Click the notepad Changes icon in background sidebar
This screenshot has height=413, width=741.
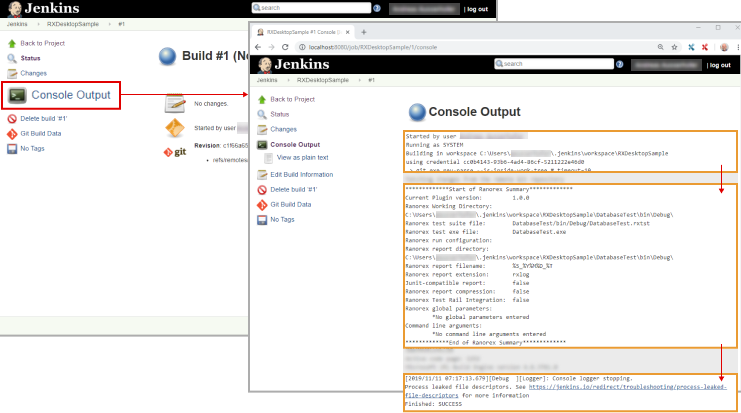(12, 74)
